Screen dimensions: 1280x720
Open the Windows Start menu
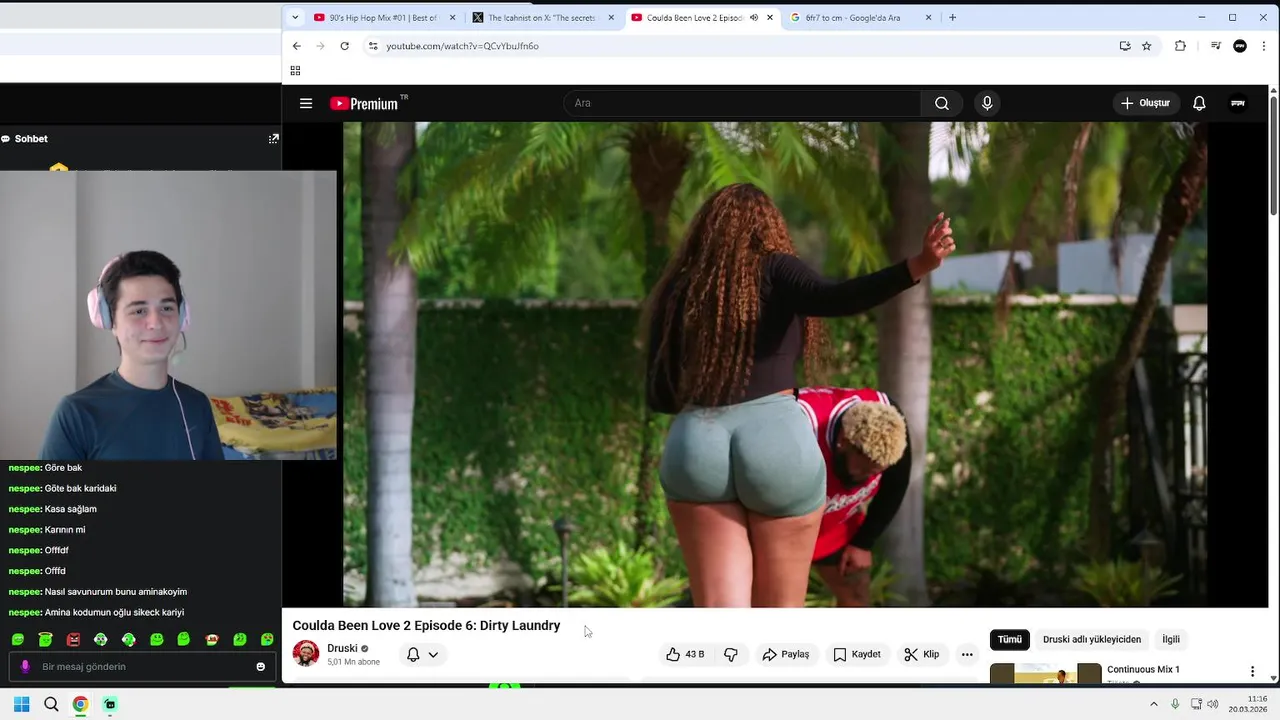pyautogui.click(x=21, y=704)
